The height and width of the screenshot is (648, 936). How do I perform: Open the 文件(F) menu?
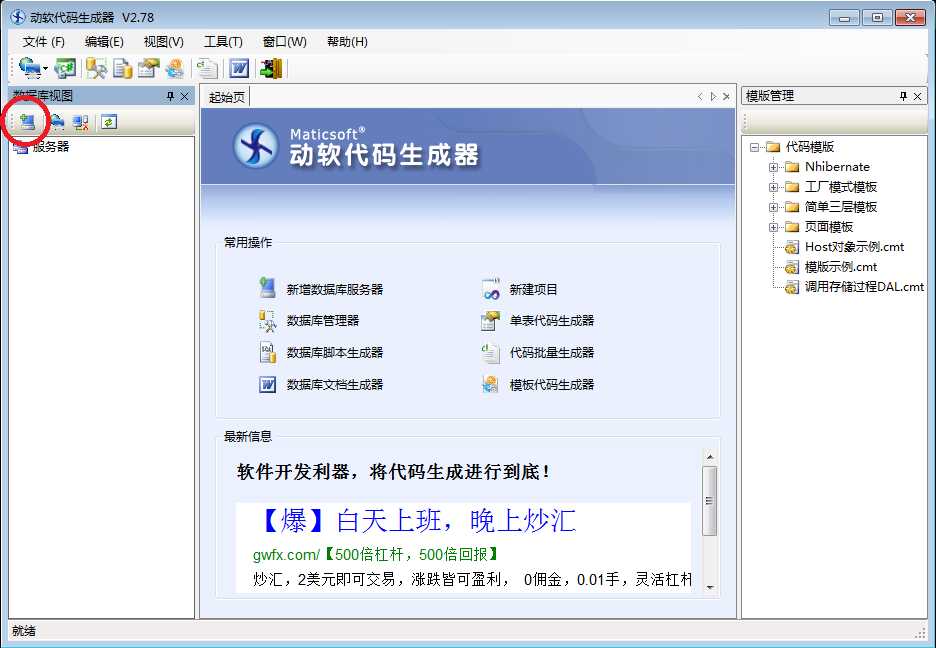(x=44, y=42)
